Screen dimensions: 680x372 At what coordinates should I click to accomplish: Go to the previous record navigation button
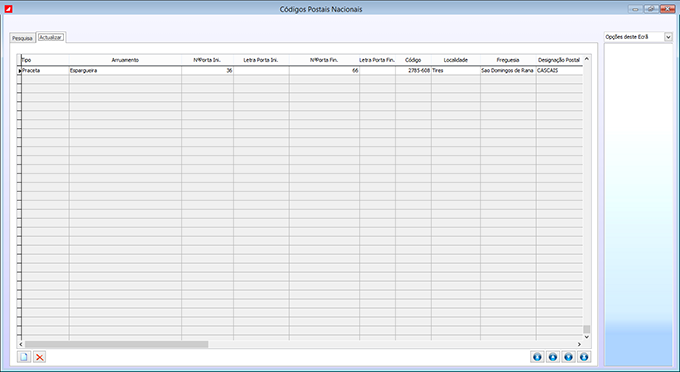click(553, 357)
